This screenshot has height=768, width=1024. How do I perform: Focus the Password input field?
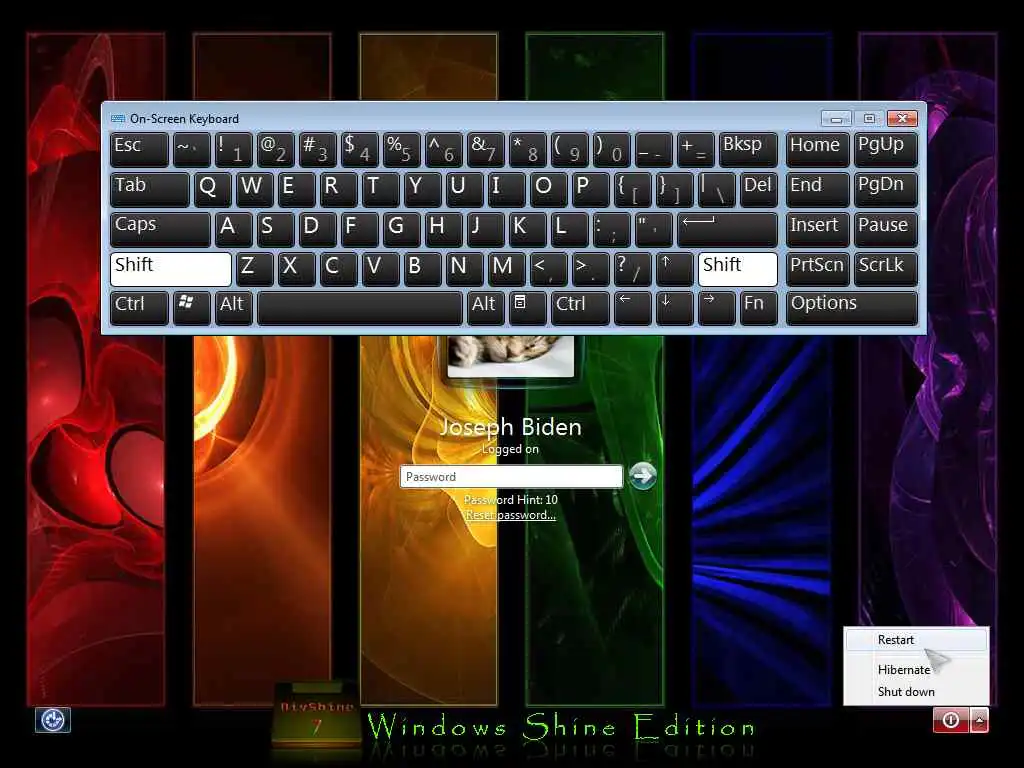click(511, 477)
